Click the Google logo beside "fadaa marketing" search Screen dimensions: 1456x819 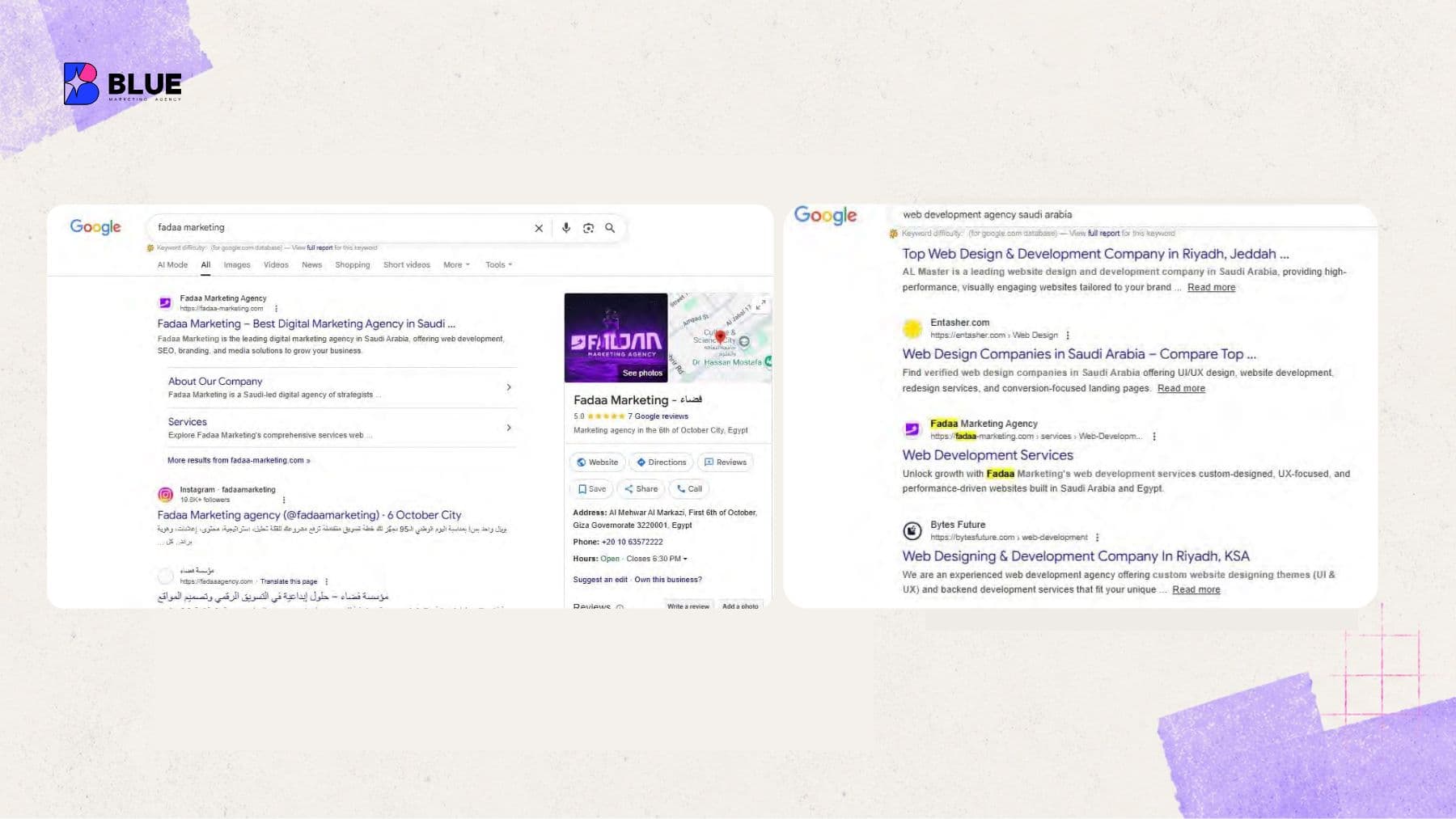click(x=95, y=227)
